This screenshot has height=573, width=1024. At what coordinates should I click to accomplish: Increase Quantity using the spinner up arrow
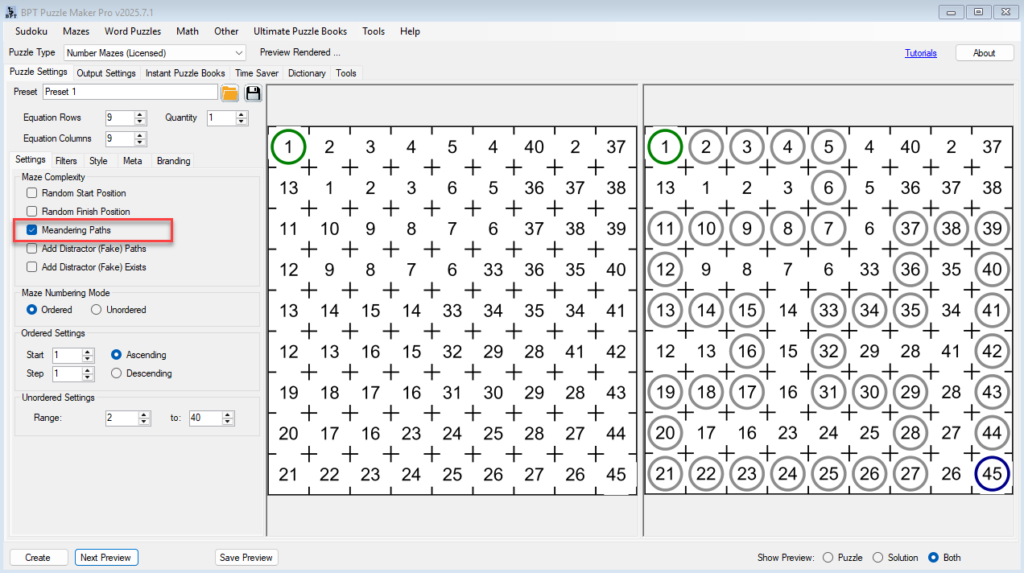[x=241, y=114]
